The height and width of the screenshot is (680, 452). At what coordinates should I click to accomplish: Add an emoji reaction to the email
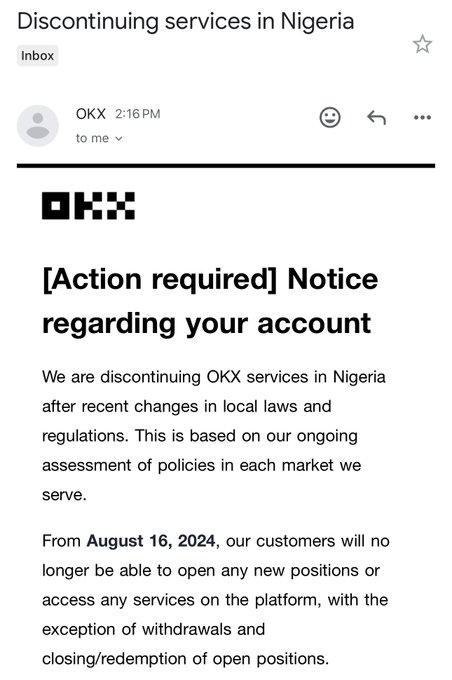tap(330, 117)
